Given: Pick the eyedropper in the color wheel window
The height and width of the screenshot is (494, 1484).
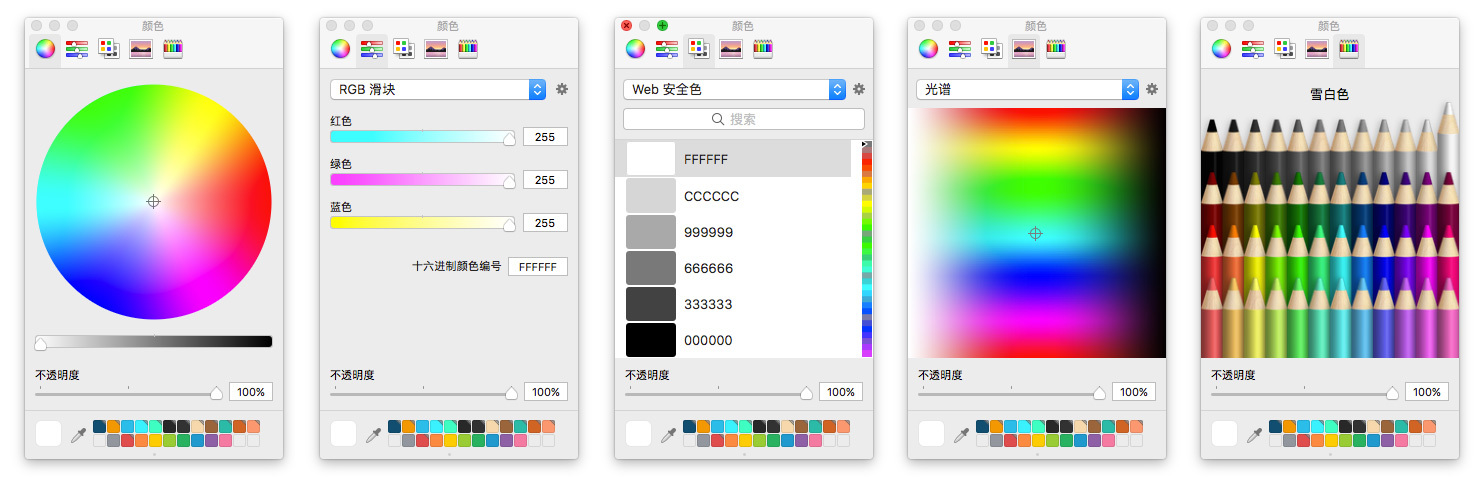Looking at the screenshot, I should click(78, 435).
